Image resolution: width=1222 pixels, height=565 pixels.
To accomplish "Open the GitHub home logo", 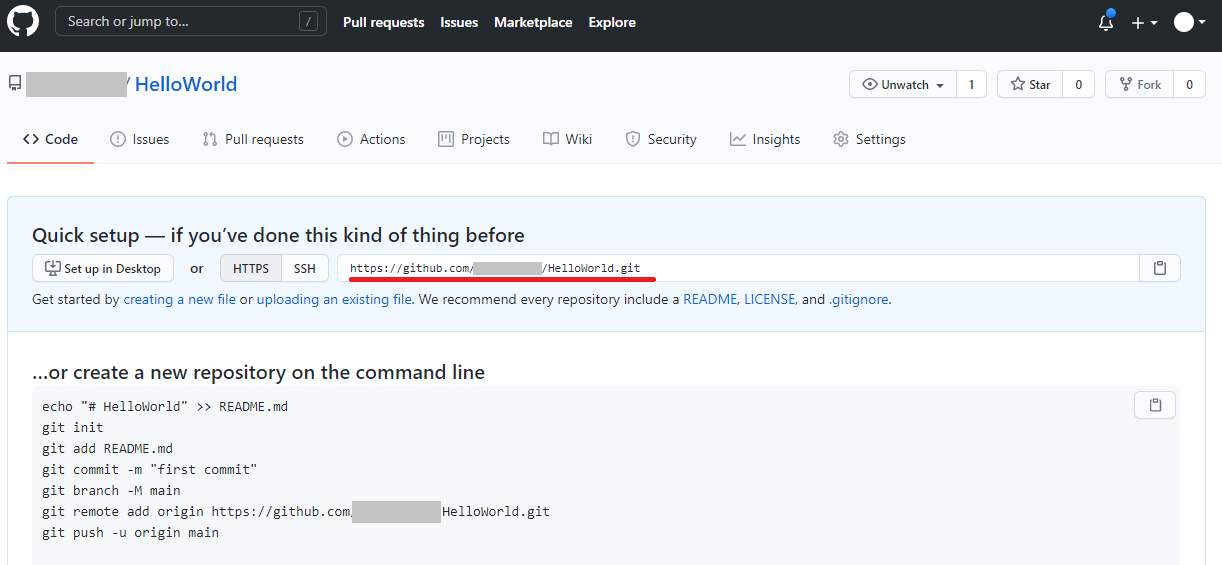I will click(x=23, y=21).
